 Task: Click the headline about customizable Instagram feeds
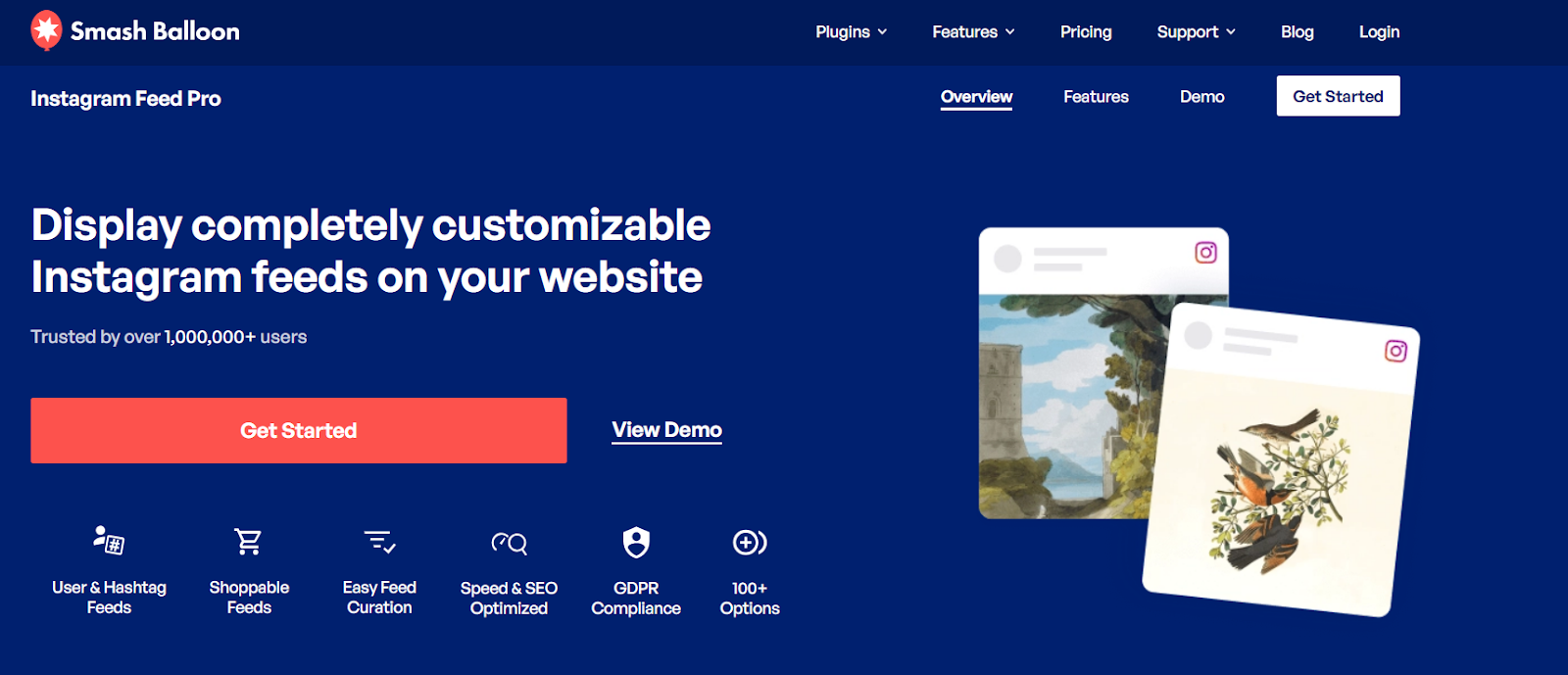[x=370, y=251]
